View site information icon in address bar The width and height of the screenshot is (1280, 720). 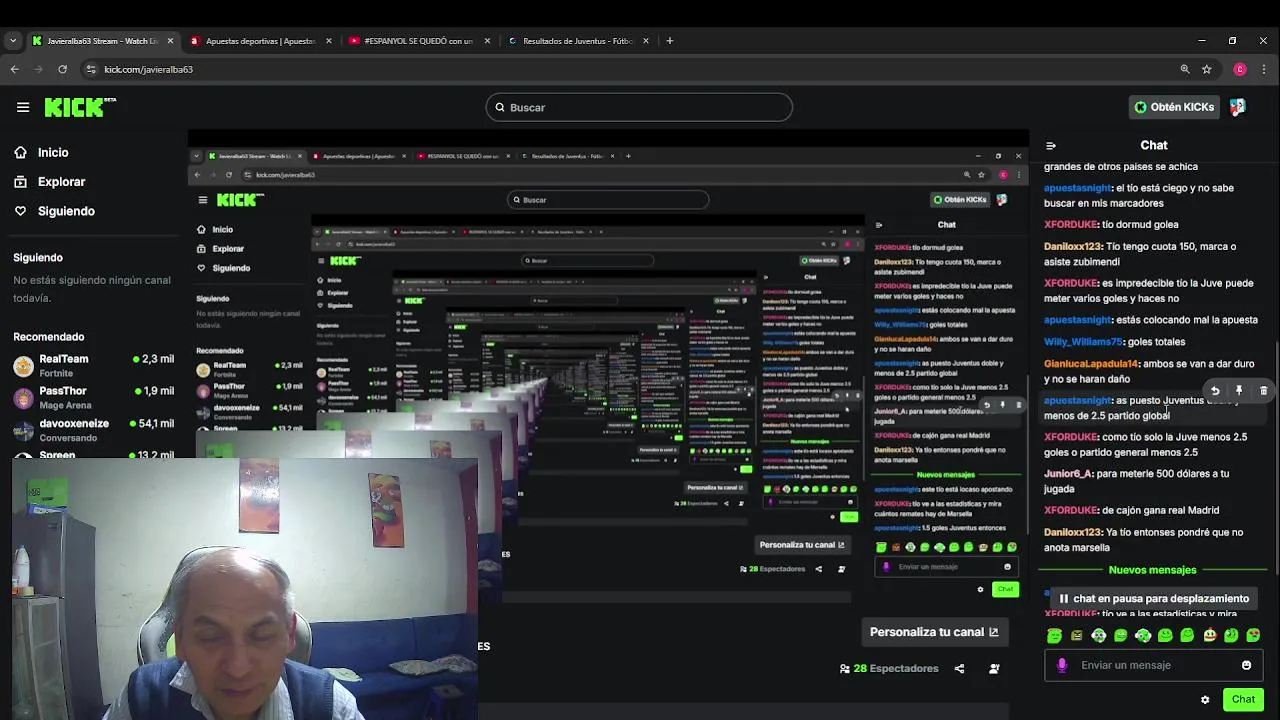click(x=91, y=69)
